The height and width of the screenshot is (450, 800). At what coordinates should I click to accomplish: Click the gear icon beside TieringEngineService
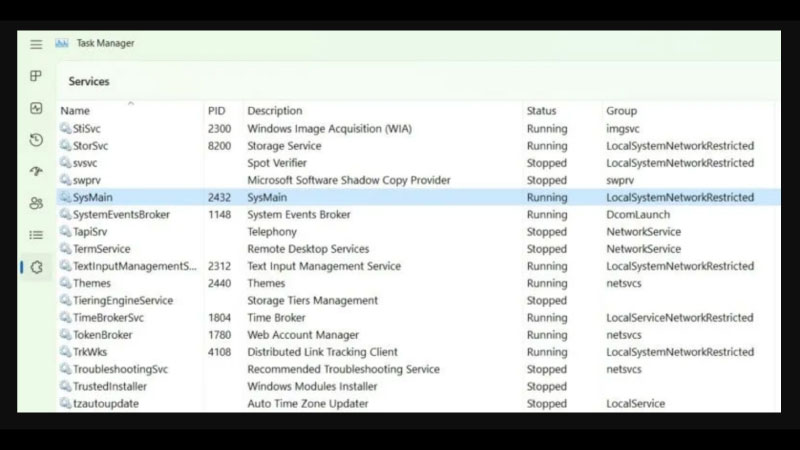65,300
